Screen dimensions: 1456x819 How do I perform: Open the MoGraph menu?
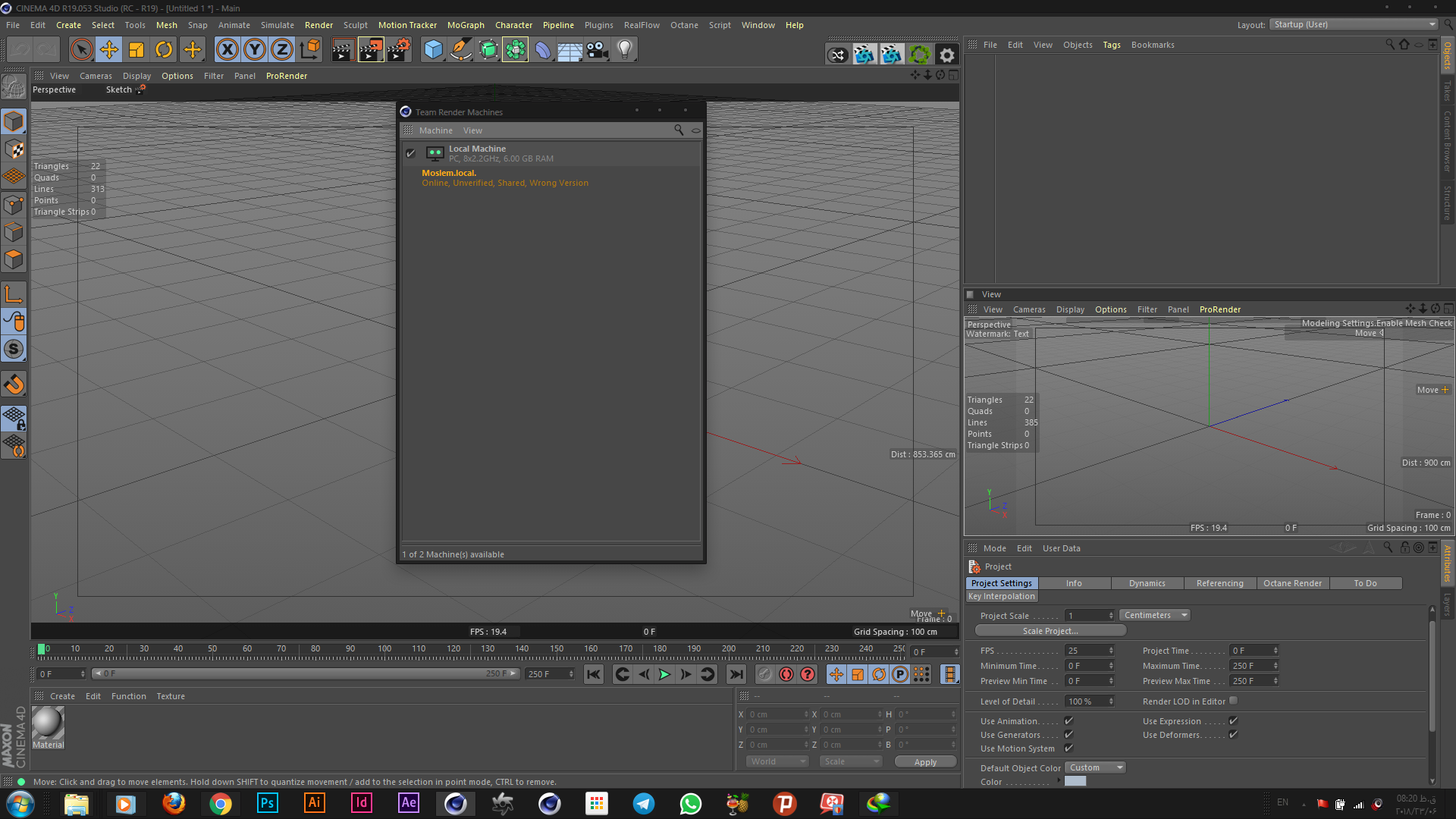[x=466, y=25]
